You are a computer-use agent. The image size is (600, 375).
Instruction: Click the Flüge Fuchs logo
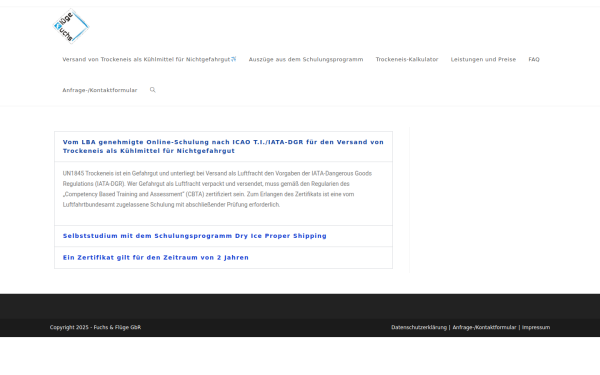click(71, 26)
